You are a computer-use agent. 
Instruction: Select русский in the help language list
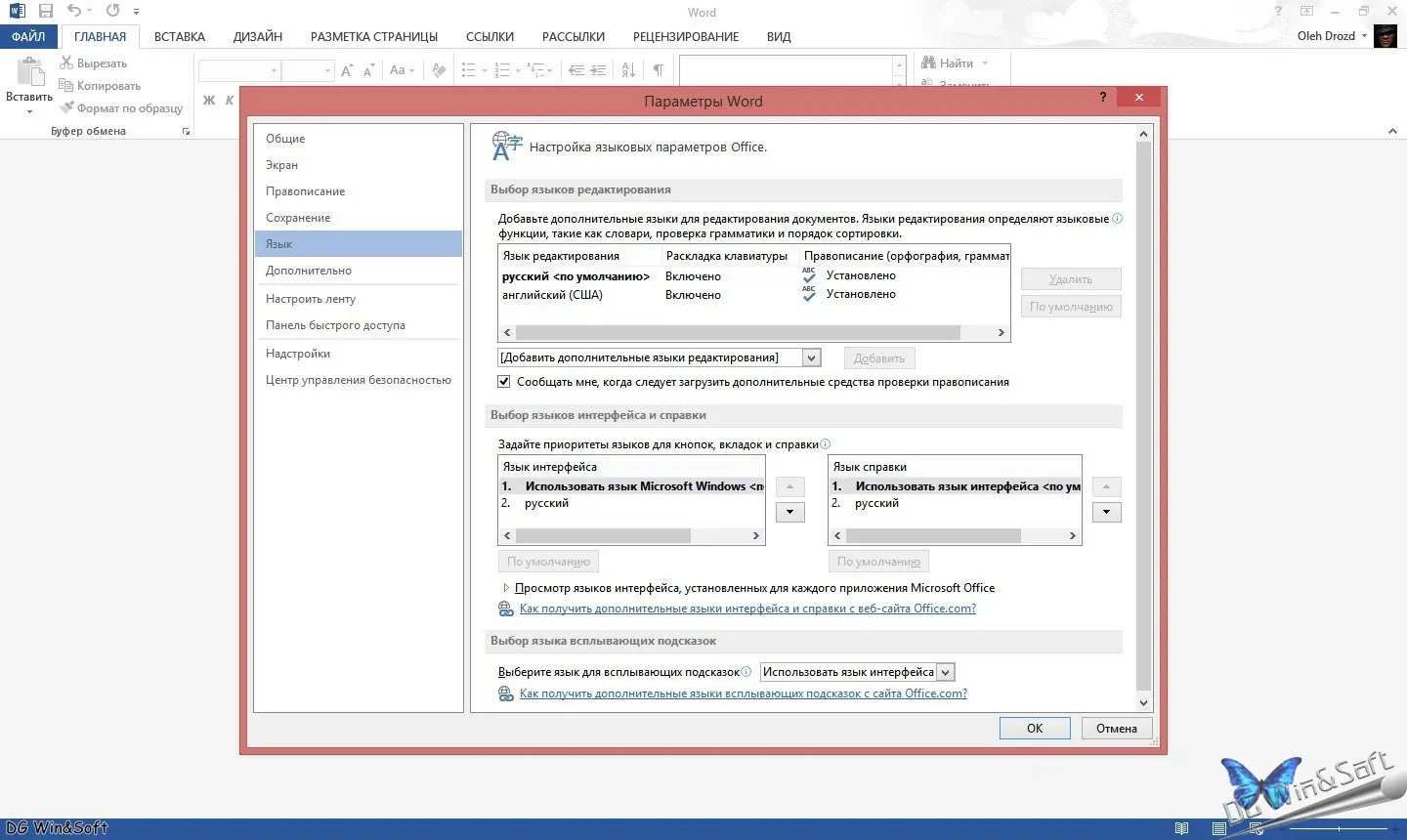(955, 503)
